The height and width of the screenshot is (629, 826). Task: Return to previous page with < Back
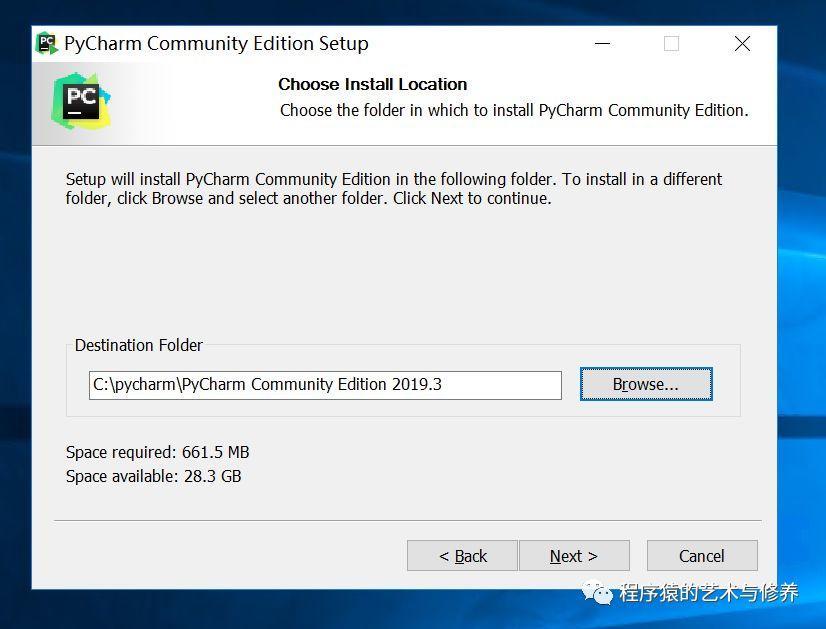[463, 556]
